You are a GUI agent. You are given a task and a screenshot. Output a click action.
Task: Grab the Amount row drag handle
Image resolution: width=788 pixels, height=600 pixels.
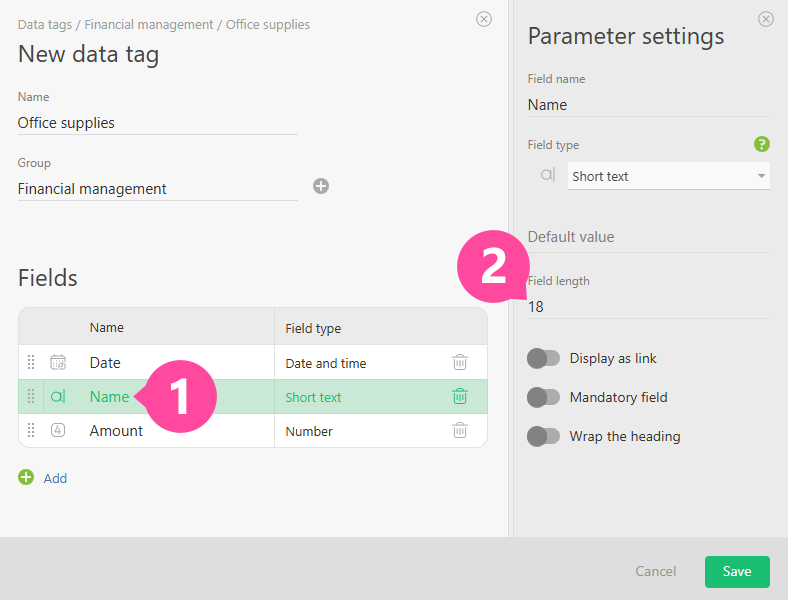point(31,431)
